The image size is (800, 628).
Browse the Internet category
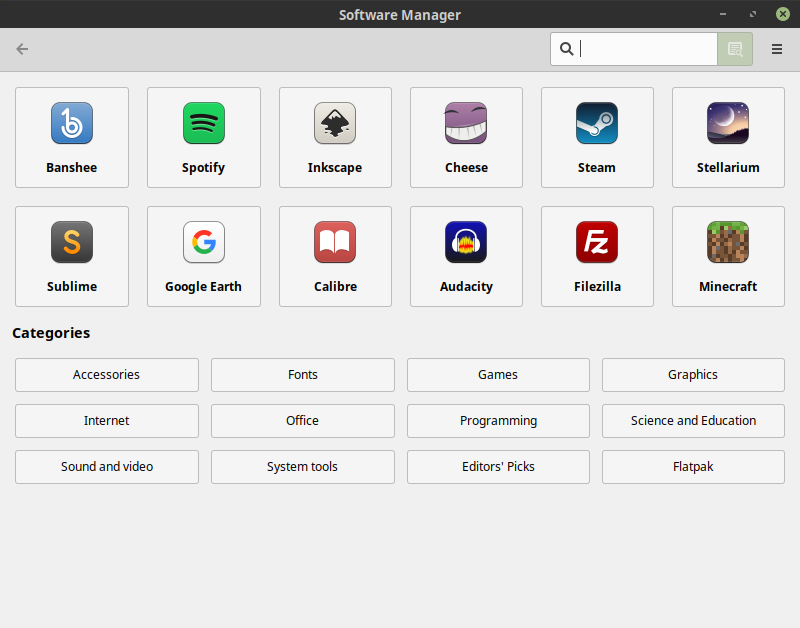pos(107,421)
